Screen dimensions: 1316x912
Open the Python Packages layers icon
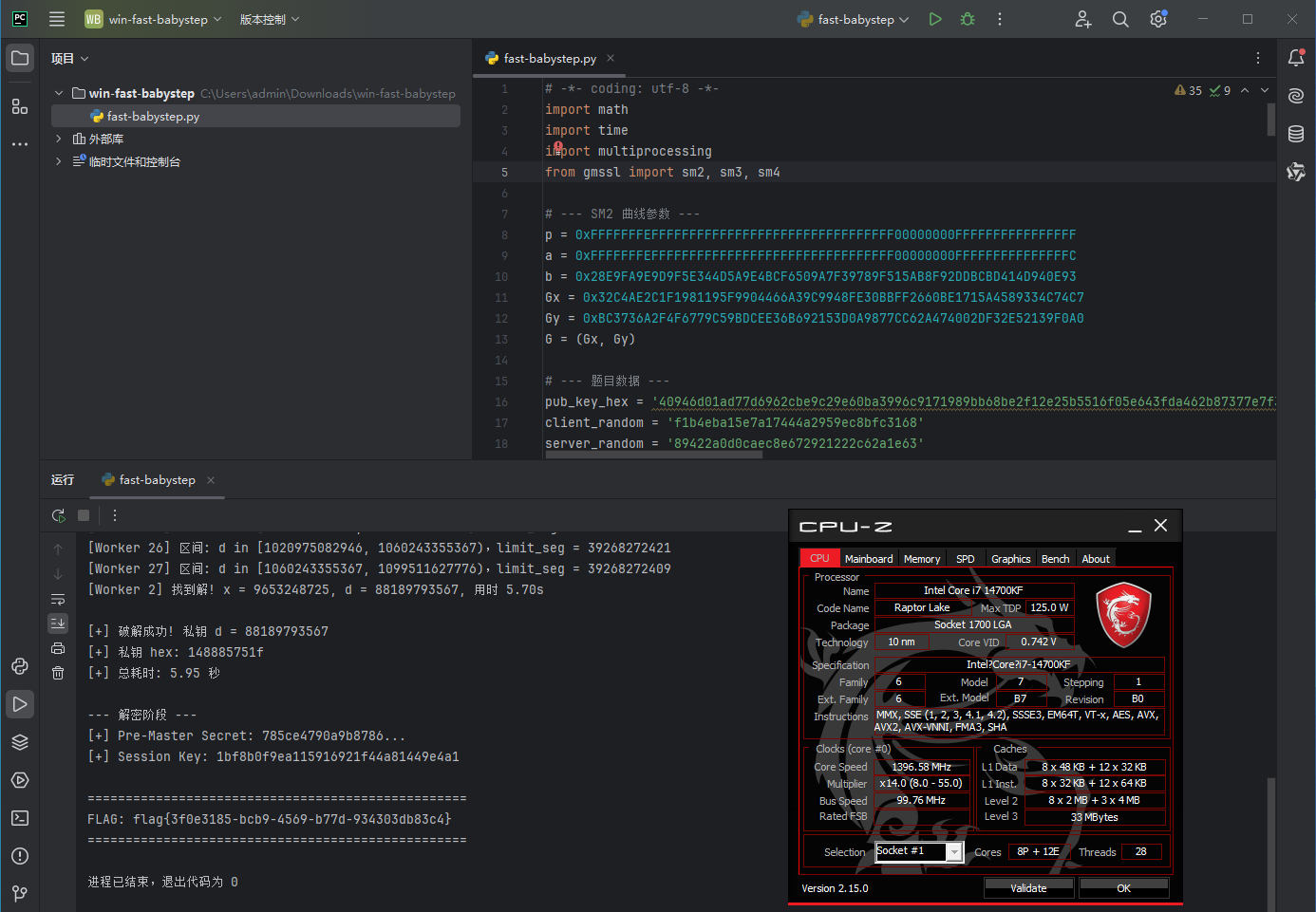point(20,742)
